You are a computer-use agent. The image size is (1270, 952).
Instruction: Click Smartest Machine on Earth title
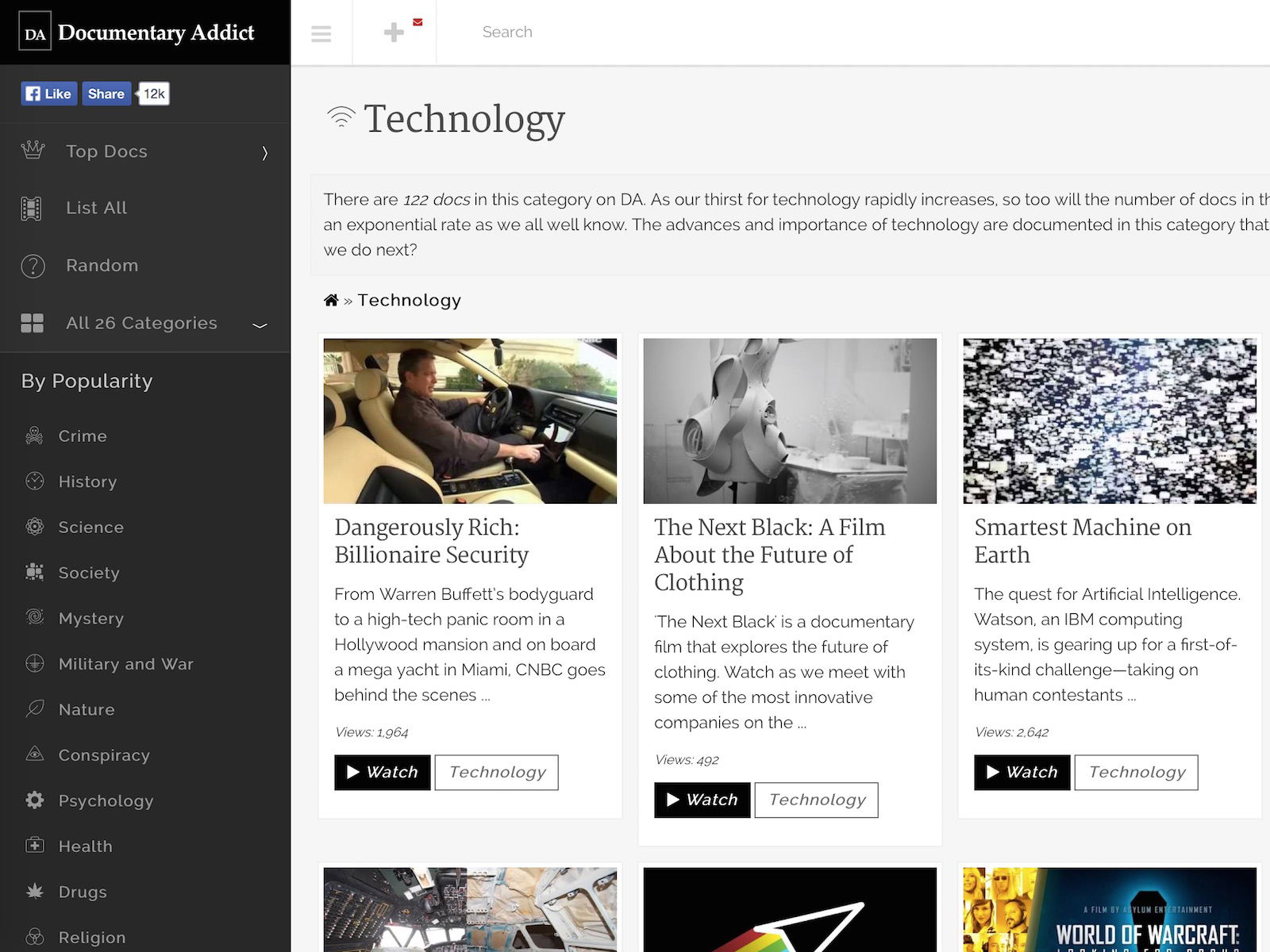pos(1083,541)
